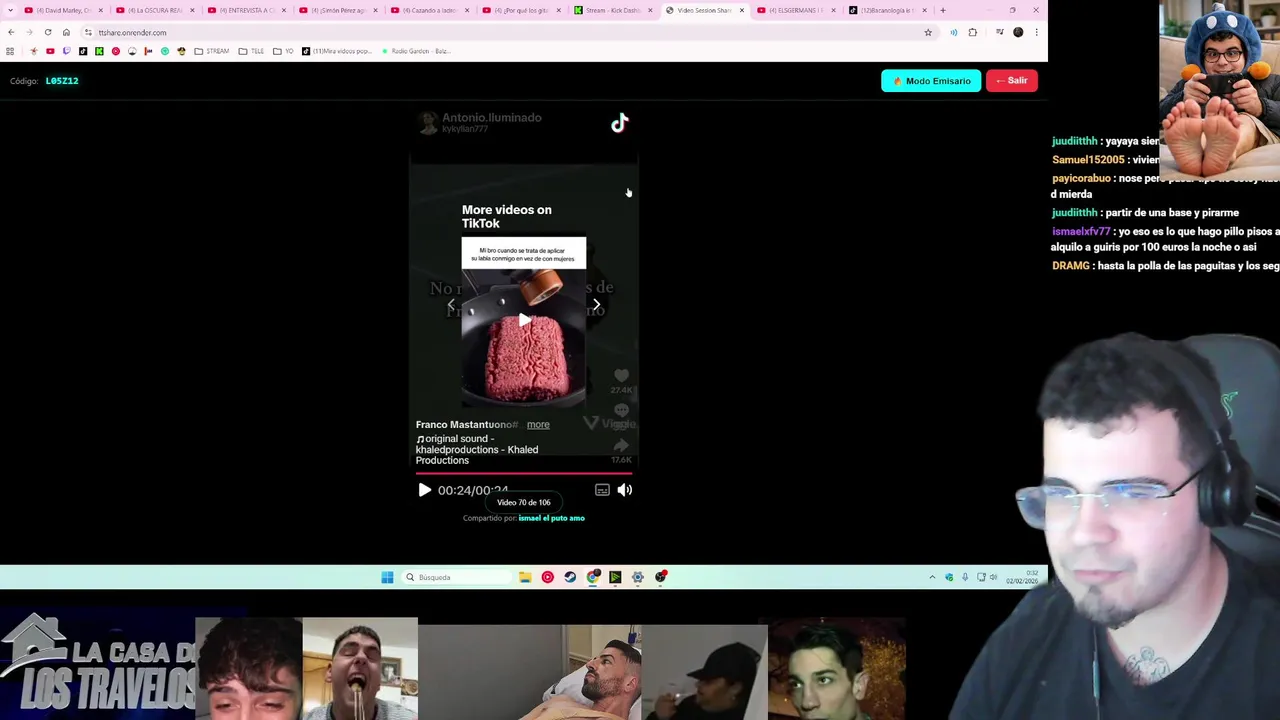
Task: Play the suggested video thumbnail
Action: [x=523, y=320]
